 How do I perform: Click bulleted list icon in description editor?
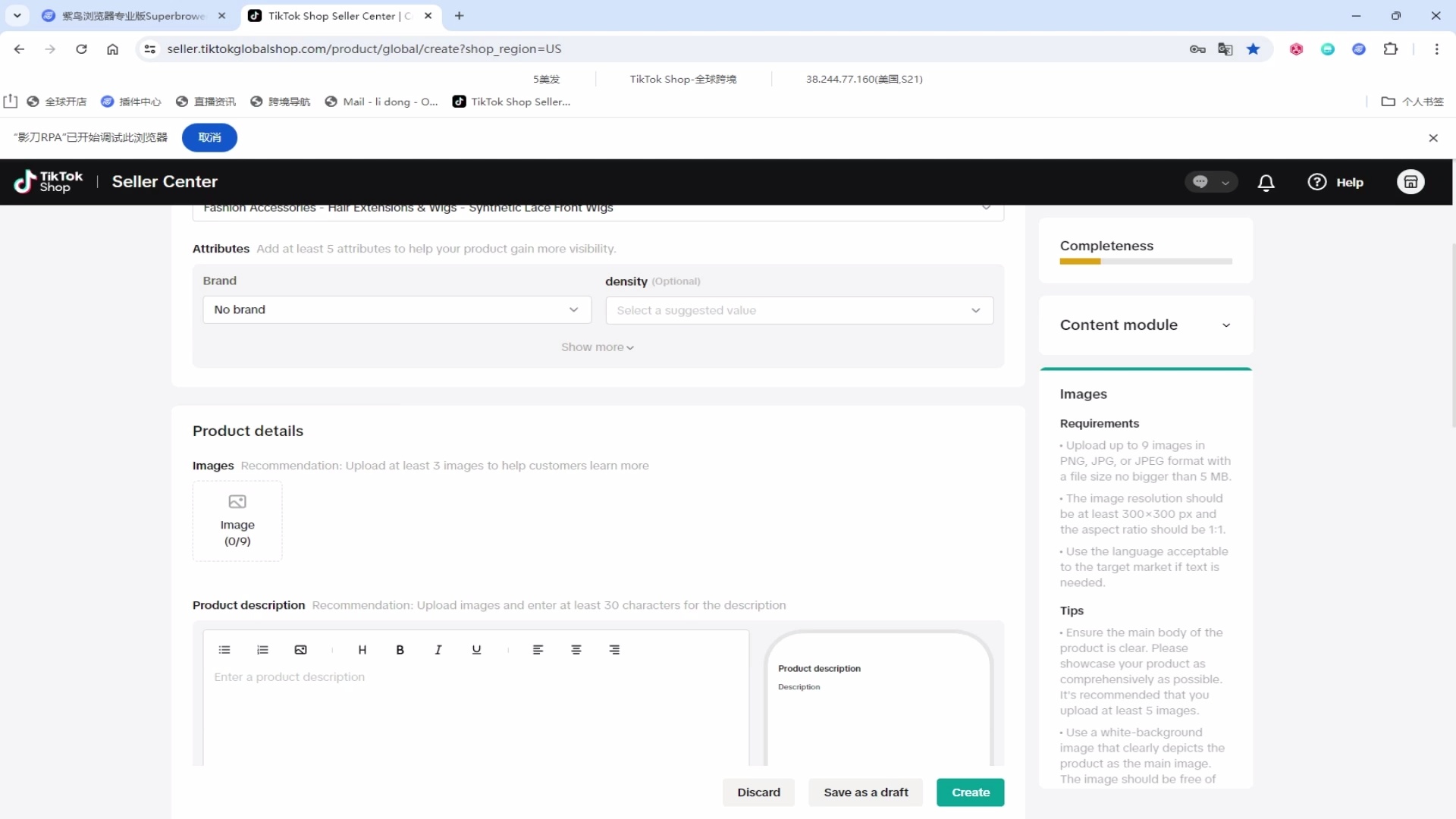pos(224,650)
